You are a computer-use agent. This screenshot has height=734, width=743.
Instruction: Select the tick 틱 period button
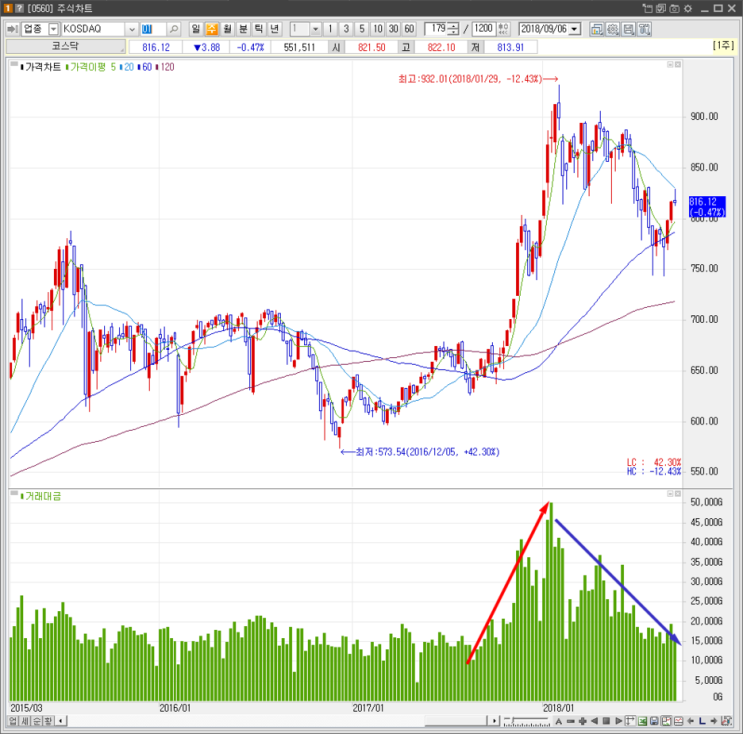pos(259,29)
